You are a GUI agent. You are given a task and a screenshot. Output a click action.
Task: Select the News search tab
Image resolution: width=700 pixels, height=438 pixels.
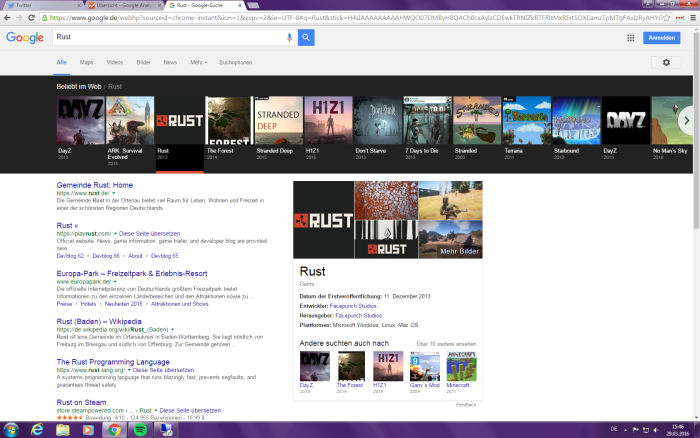click(170, 63)
